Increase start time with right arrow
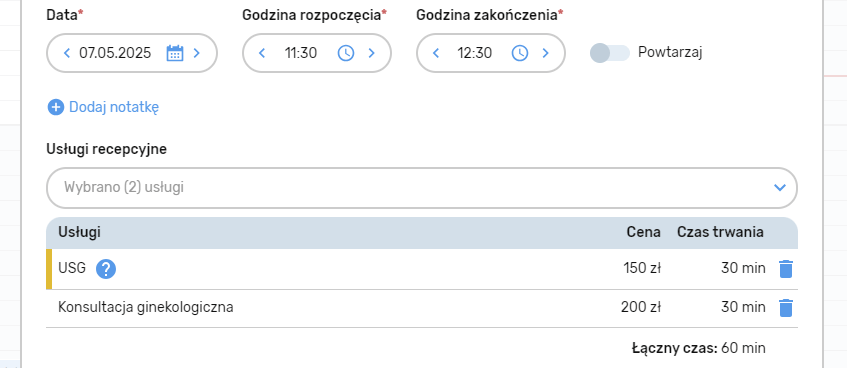The height and width of the screenshot is (368, 847). (x=372, y=53)
